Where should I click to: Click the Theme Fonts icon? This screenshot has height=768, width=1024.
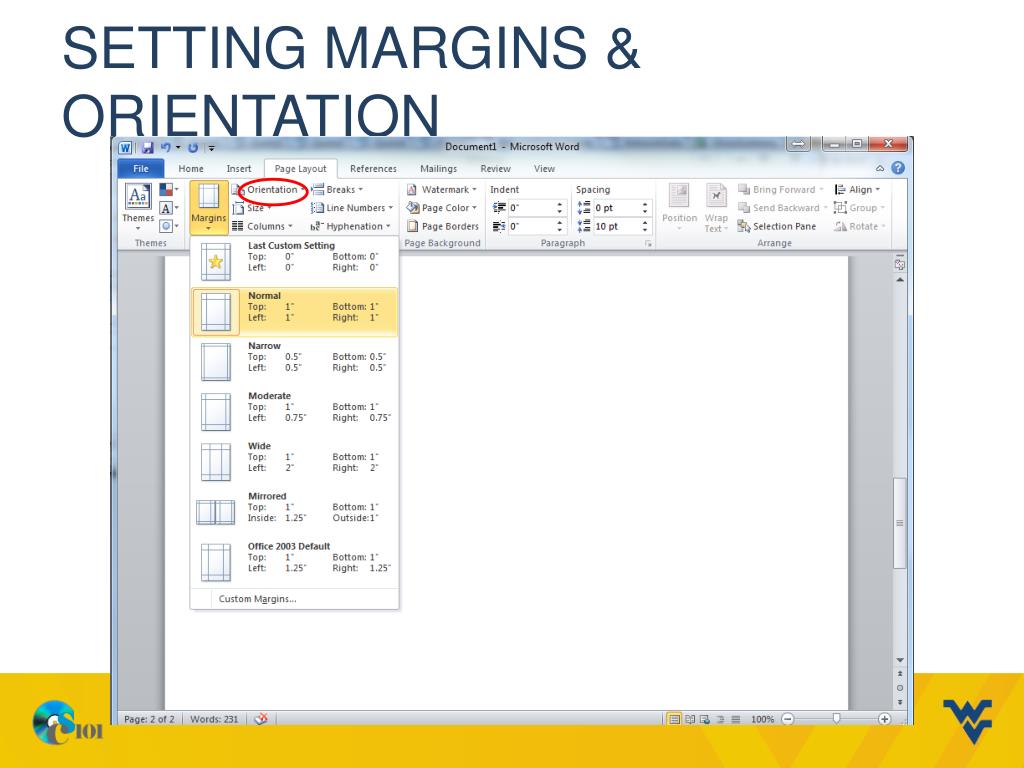166,208
